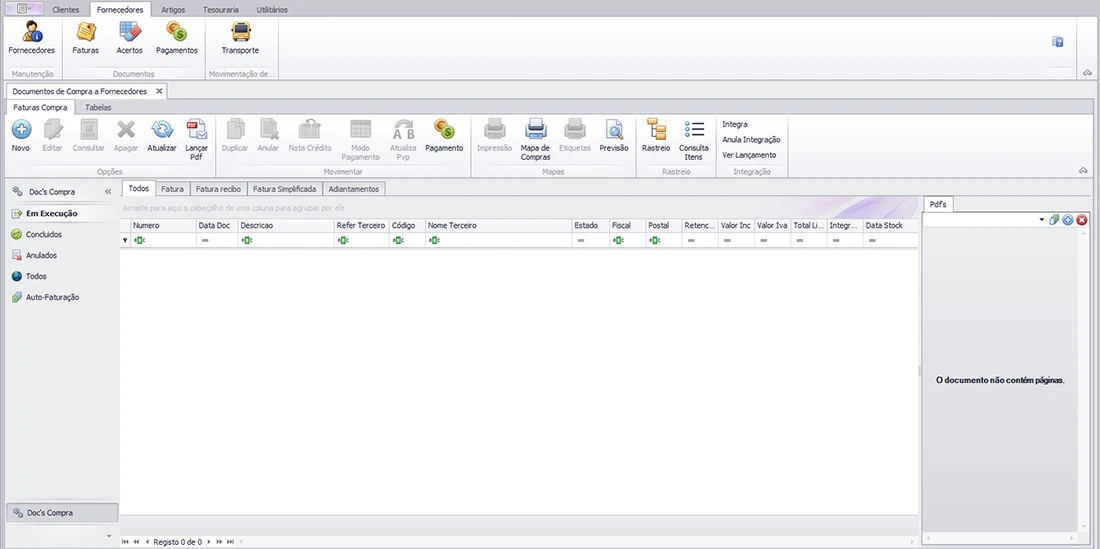
Task: Expand the navigation pane options arrow at bottom
Action: coord(109,535)
